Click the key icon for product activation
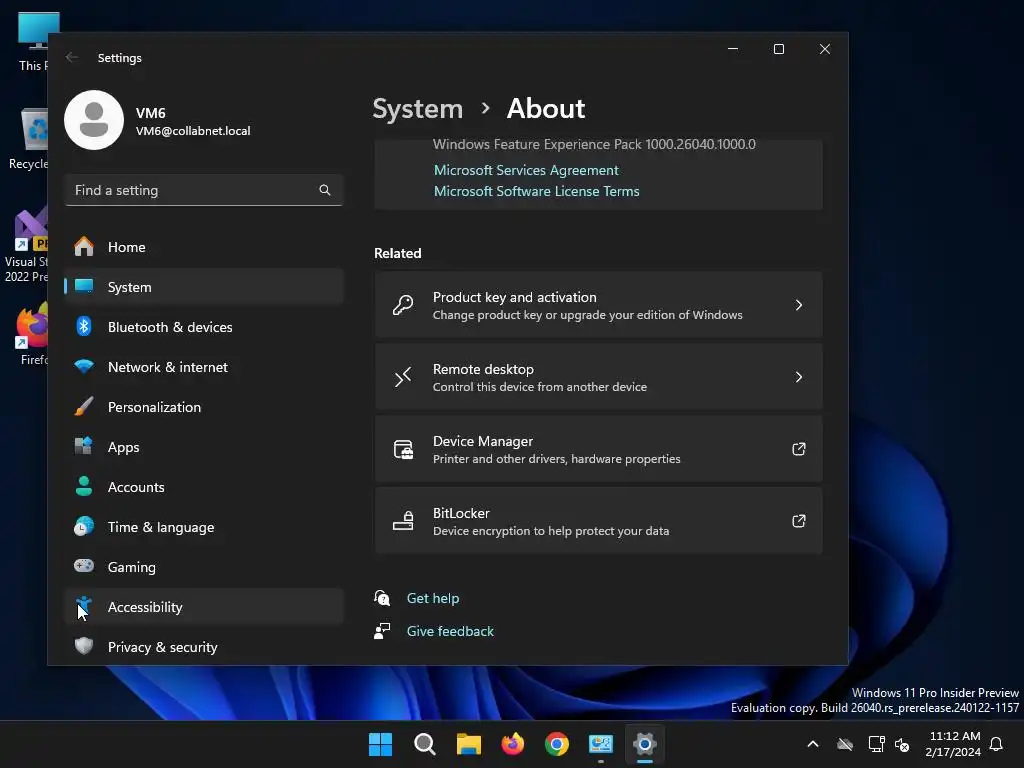 click(403, 305)
